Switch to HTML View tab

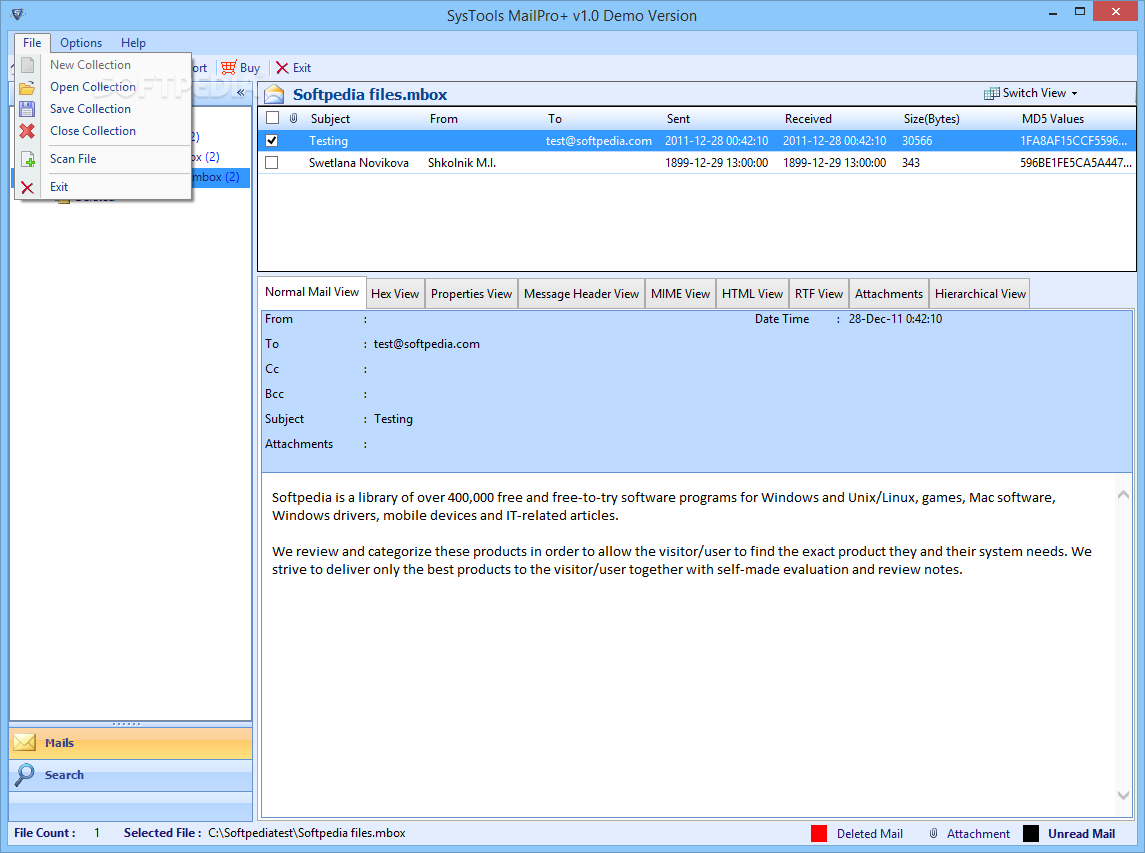(752, 294)
